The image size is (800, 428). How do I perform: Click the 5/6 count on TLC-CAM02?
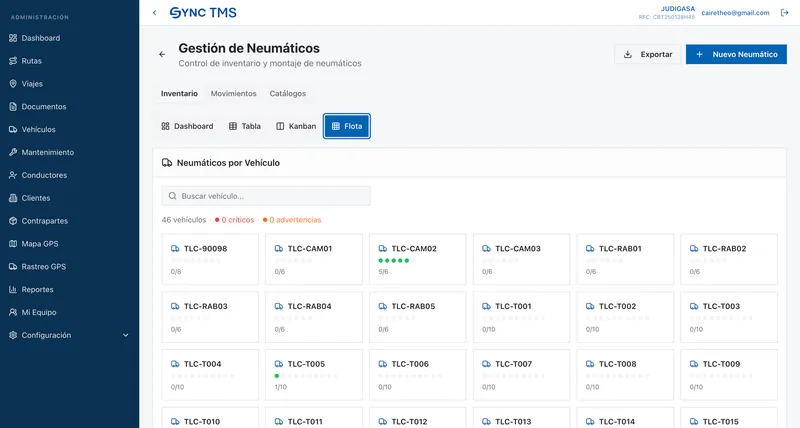tap(383, 272)
